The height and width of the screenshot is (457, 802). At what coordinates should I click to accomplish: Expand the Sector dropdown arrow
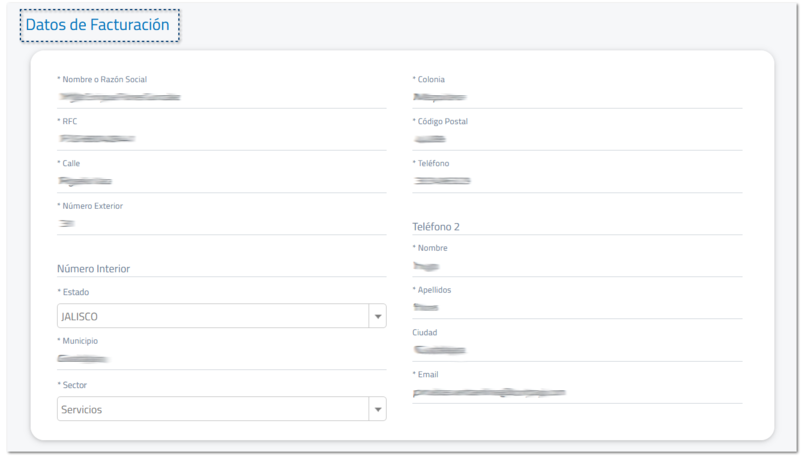[x=377, y=409]
